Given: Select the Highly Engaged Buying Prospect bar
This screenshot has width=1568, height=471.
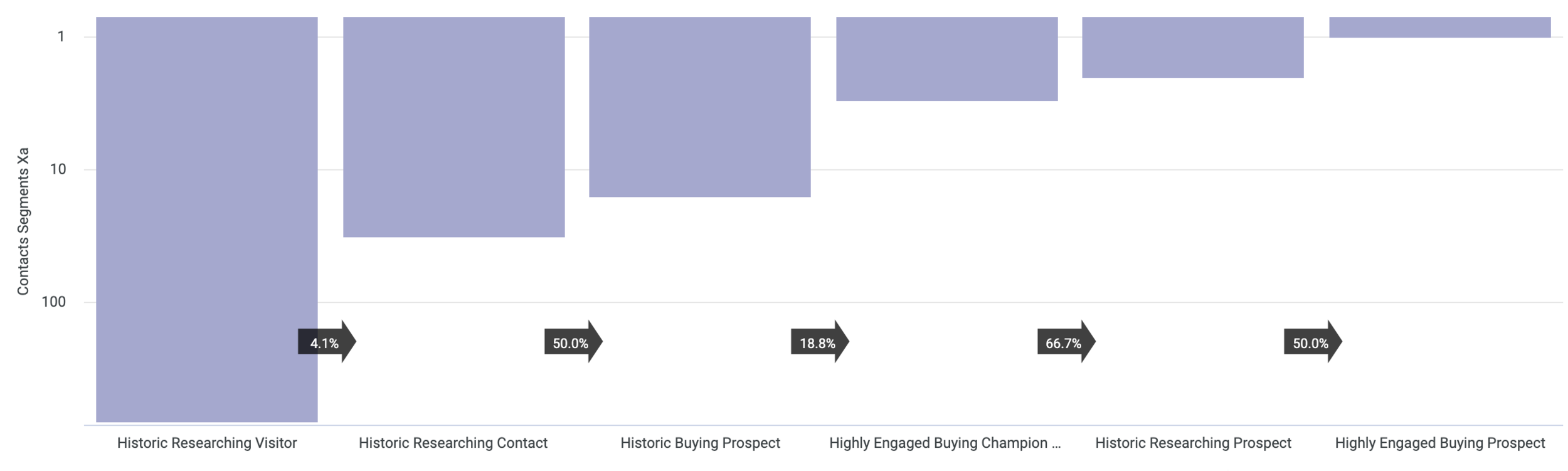Looking at the screenshot, I should [1439, 28].
